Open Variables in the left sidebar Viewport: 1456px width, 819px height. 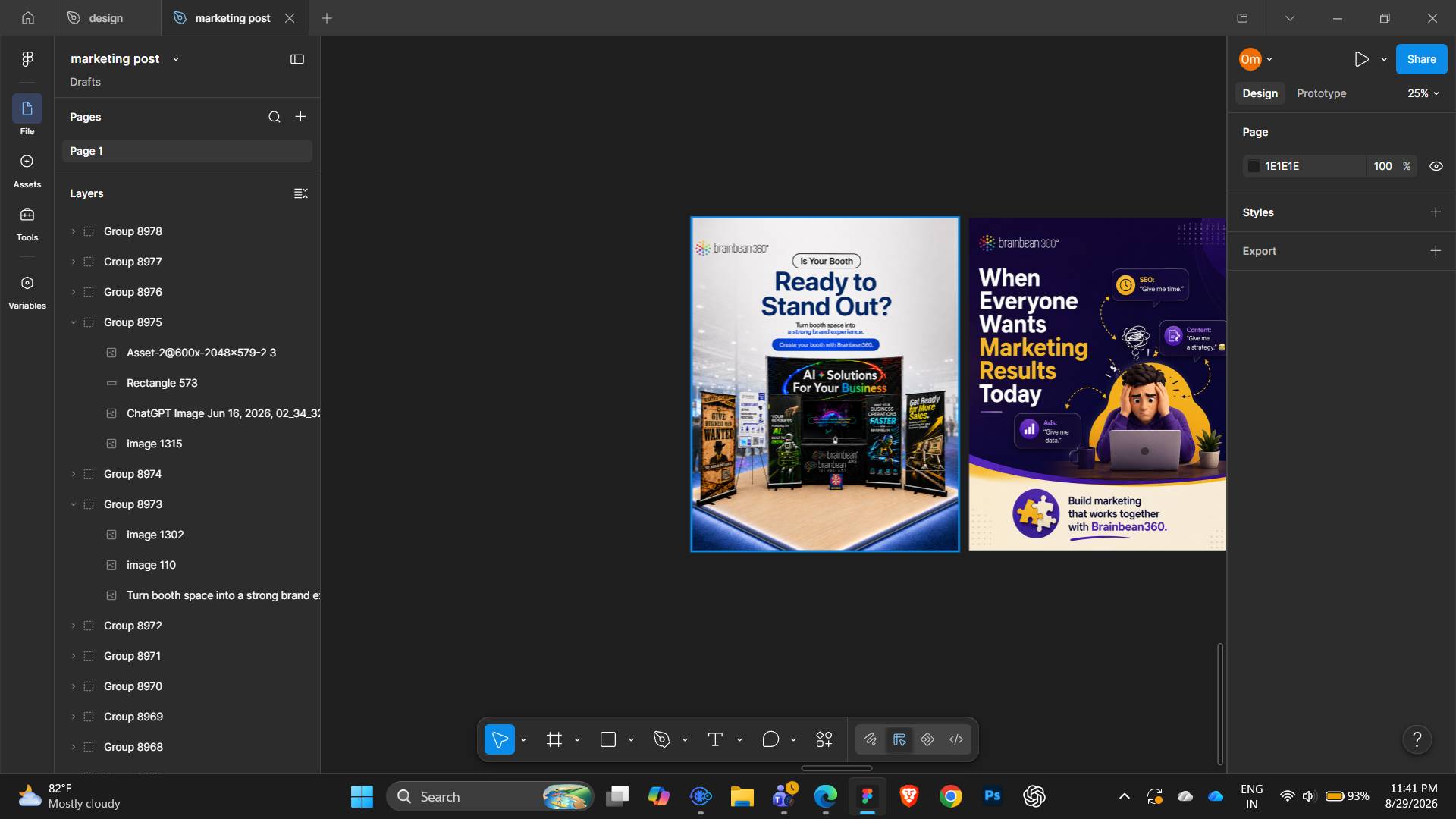tap(27, 292)
